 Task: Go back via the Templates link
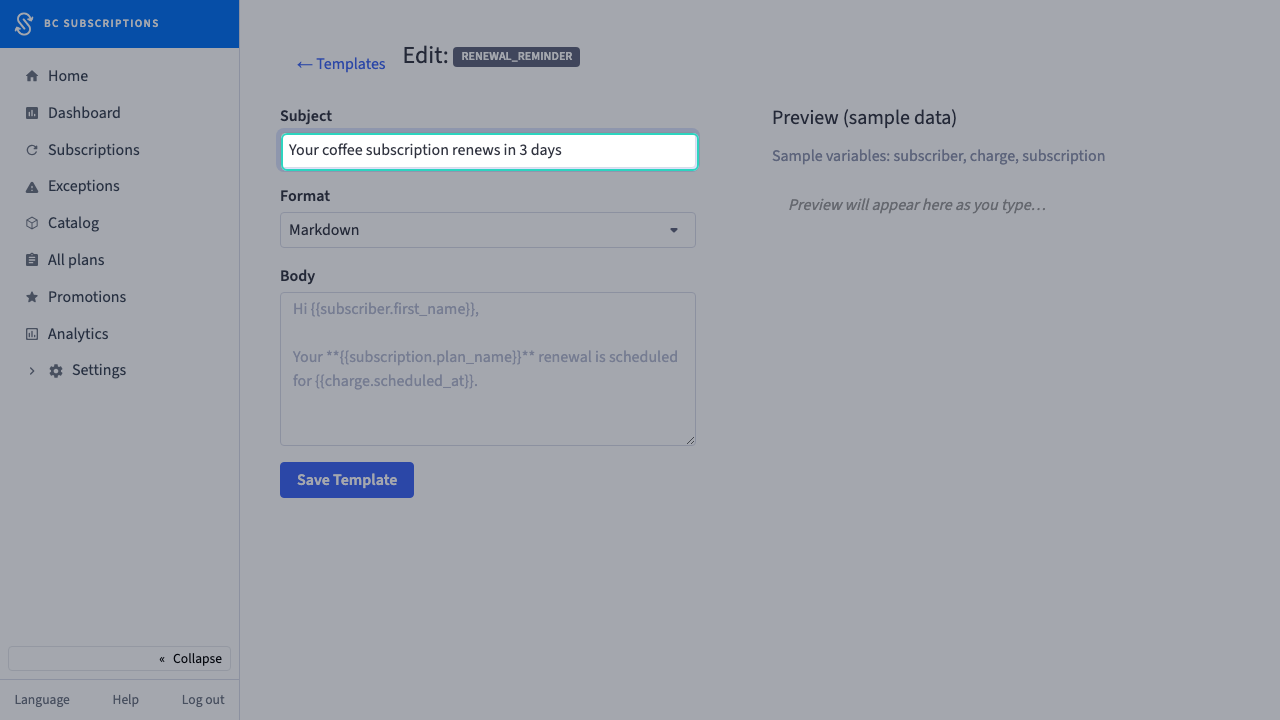pyautogui.click(x=341, y=64)
